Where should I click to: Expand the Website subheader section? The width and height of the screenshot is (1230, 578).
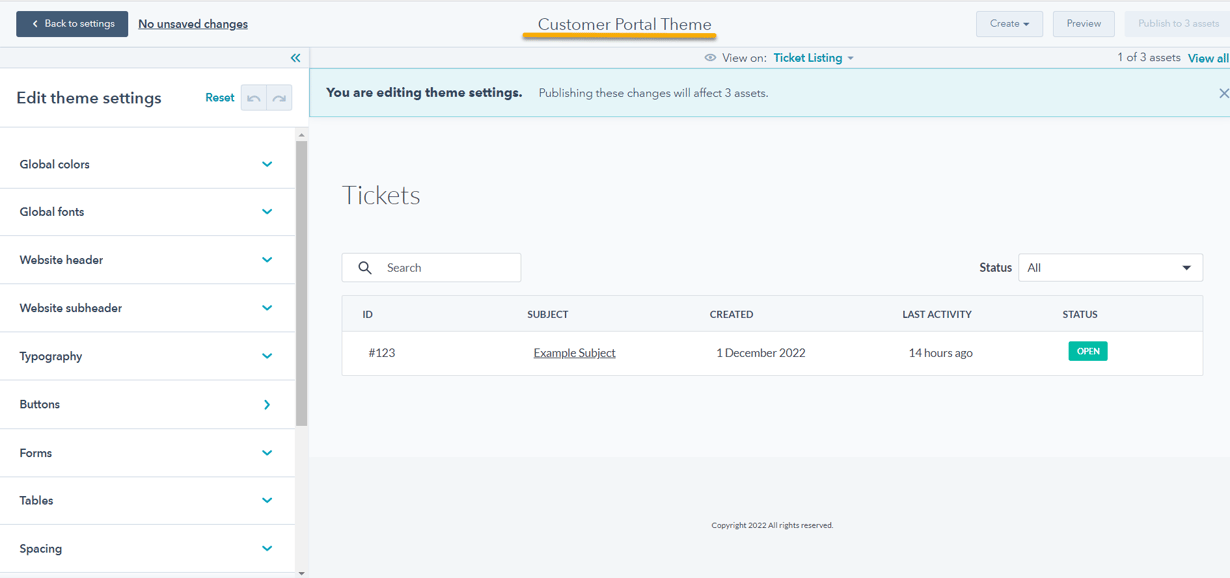(x=267, y=308)
